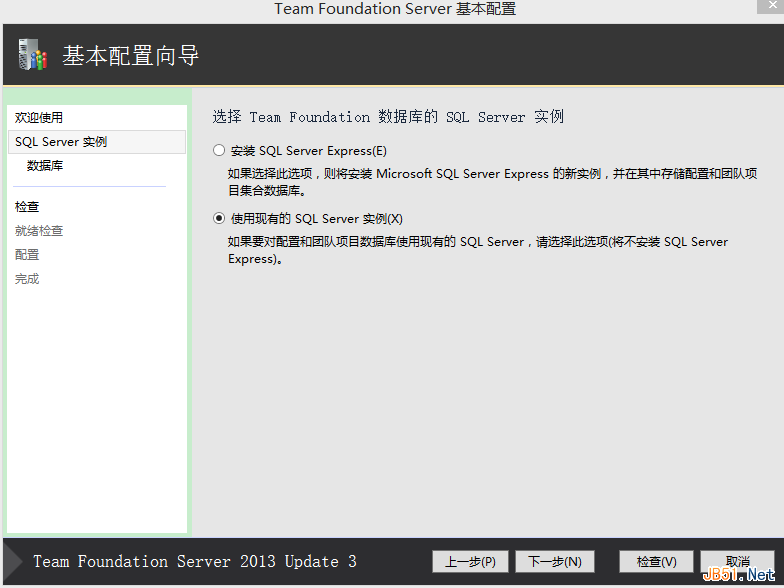
Task: Open the 欢迎使用 step in sidebar
Action: pos(38,118)
